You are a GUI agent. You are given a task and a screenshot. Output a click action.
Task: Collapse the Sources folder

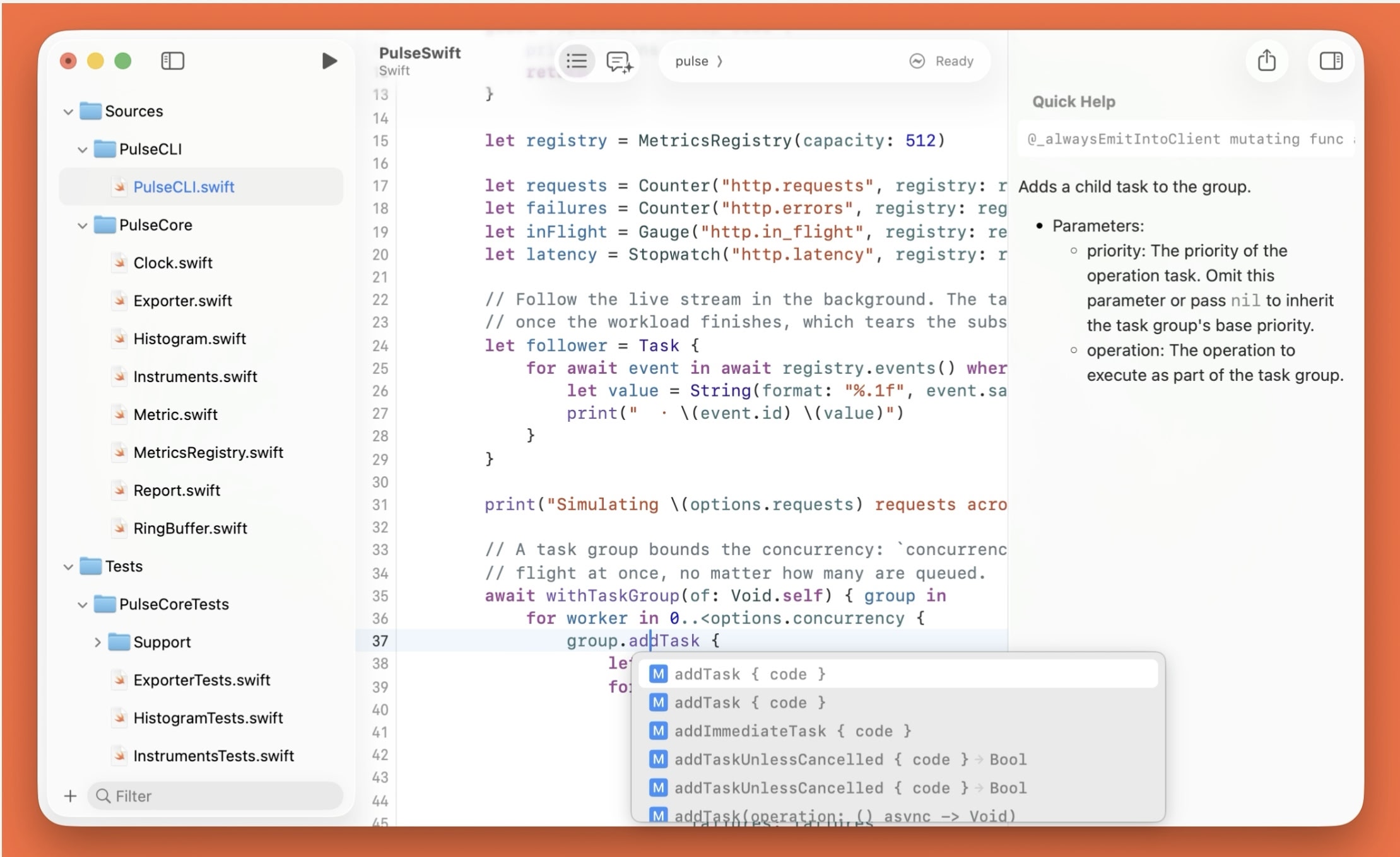click(x=68, y=112)
